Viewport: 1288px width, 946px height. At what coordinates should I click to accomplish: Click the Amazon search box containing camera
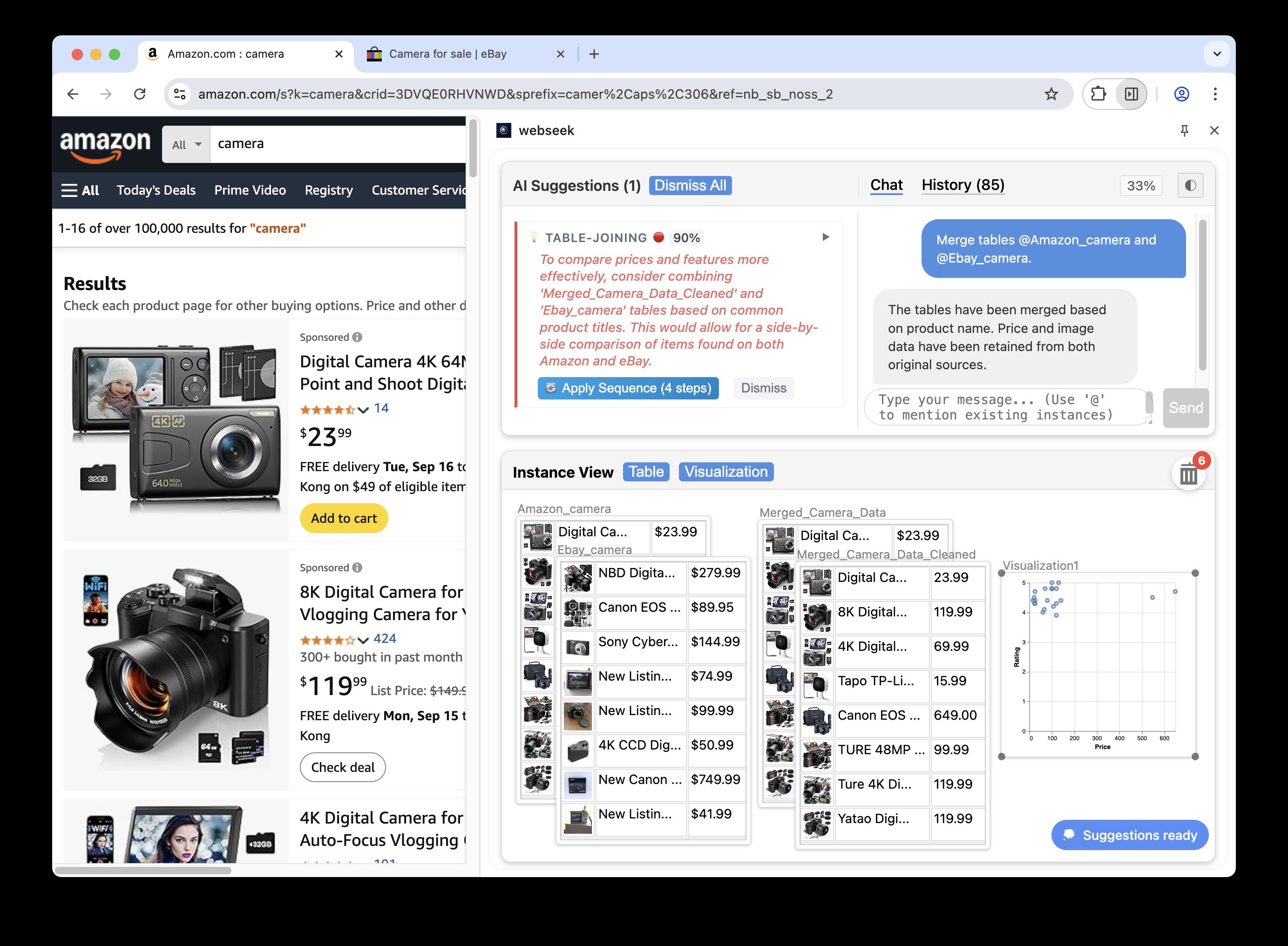338,144
